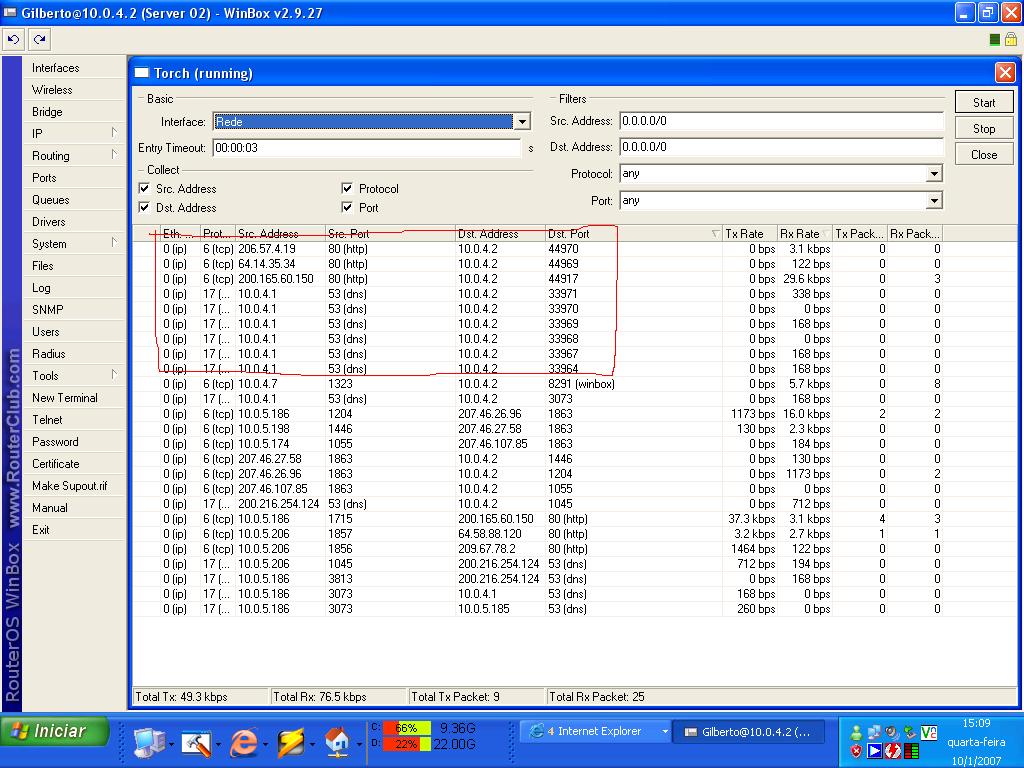Open the My Computer quick launch icon
The image size is (1024, 768).
(x=149, y=743)
